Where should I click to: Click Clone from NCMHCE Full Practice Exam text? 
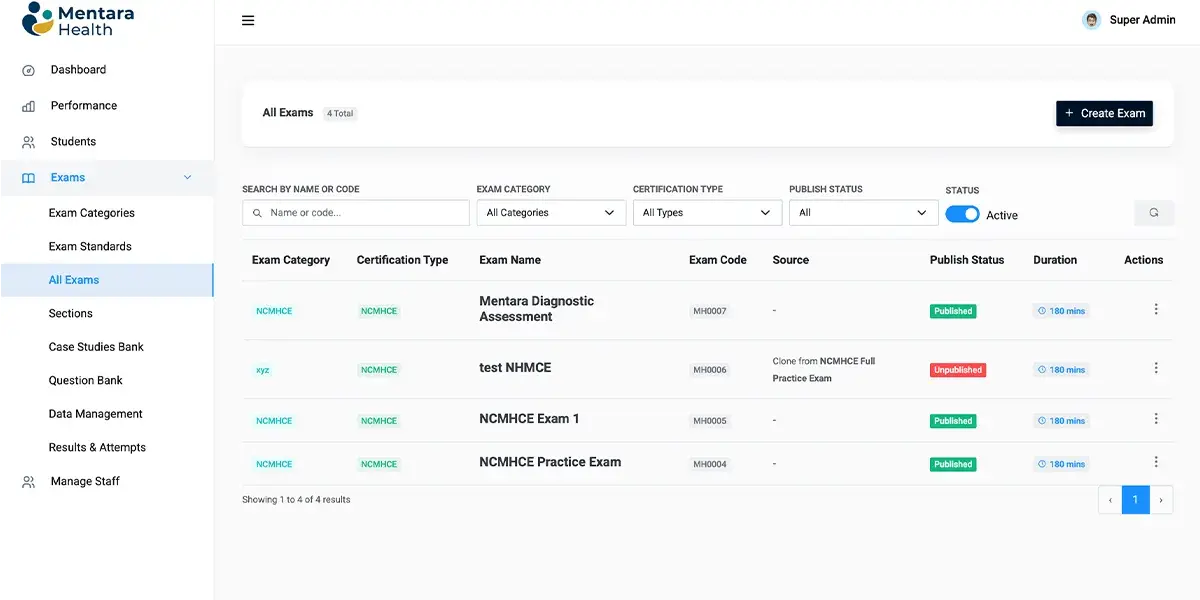point(824,370)
